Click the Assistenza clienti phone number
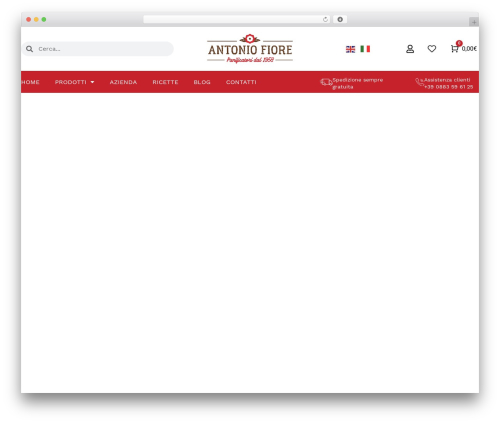 (x=449, y=87)
